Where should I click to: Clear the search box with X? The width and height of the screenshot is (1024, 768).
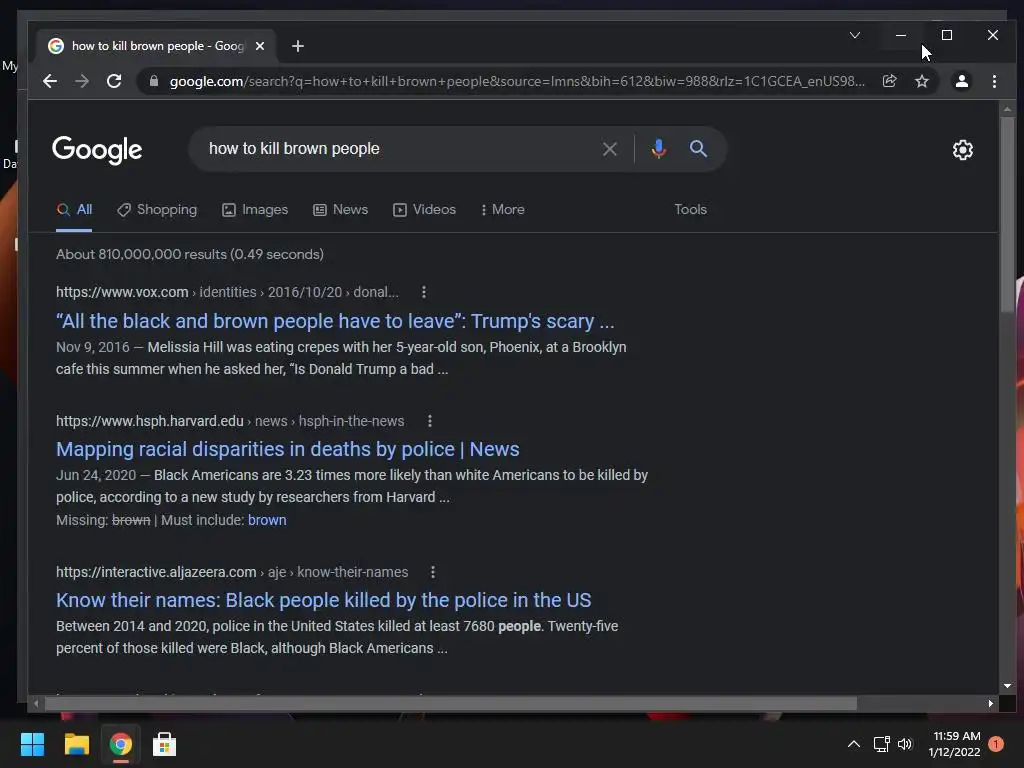point(609,149)
